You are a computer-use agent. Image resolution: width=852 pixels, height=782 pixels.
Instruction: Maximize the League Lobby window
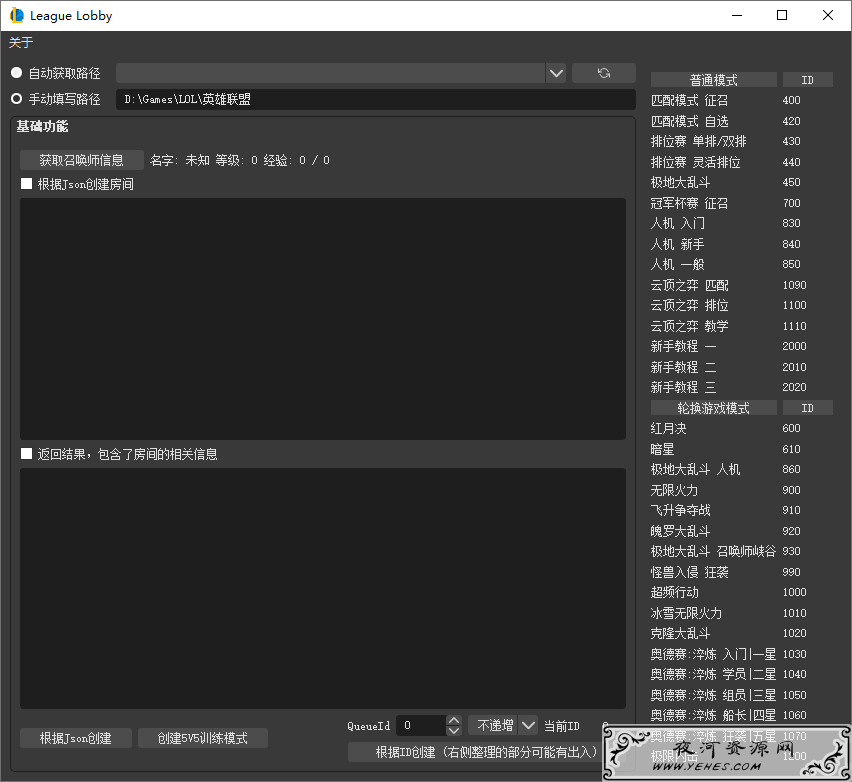782,15
